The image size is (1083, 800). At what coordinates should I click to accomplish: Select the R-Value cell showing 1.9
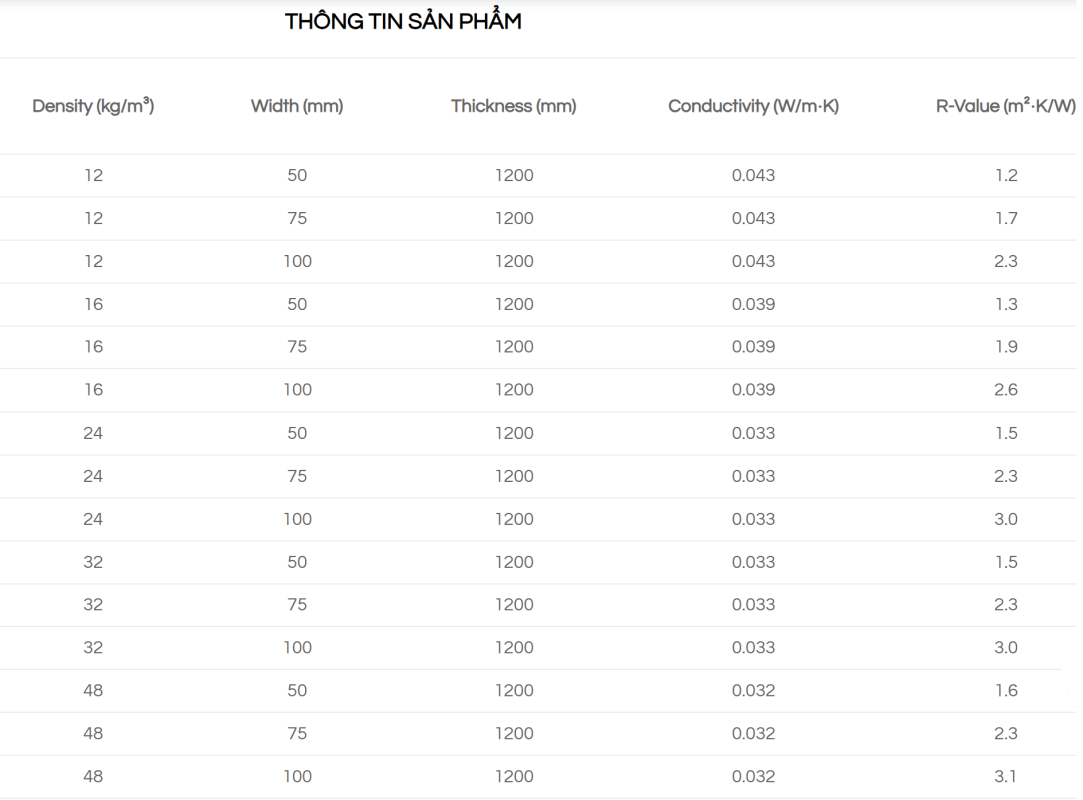pos(1006,347)
